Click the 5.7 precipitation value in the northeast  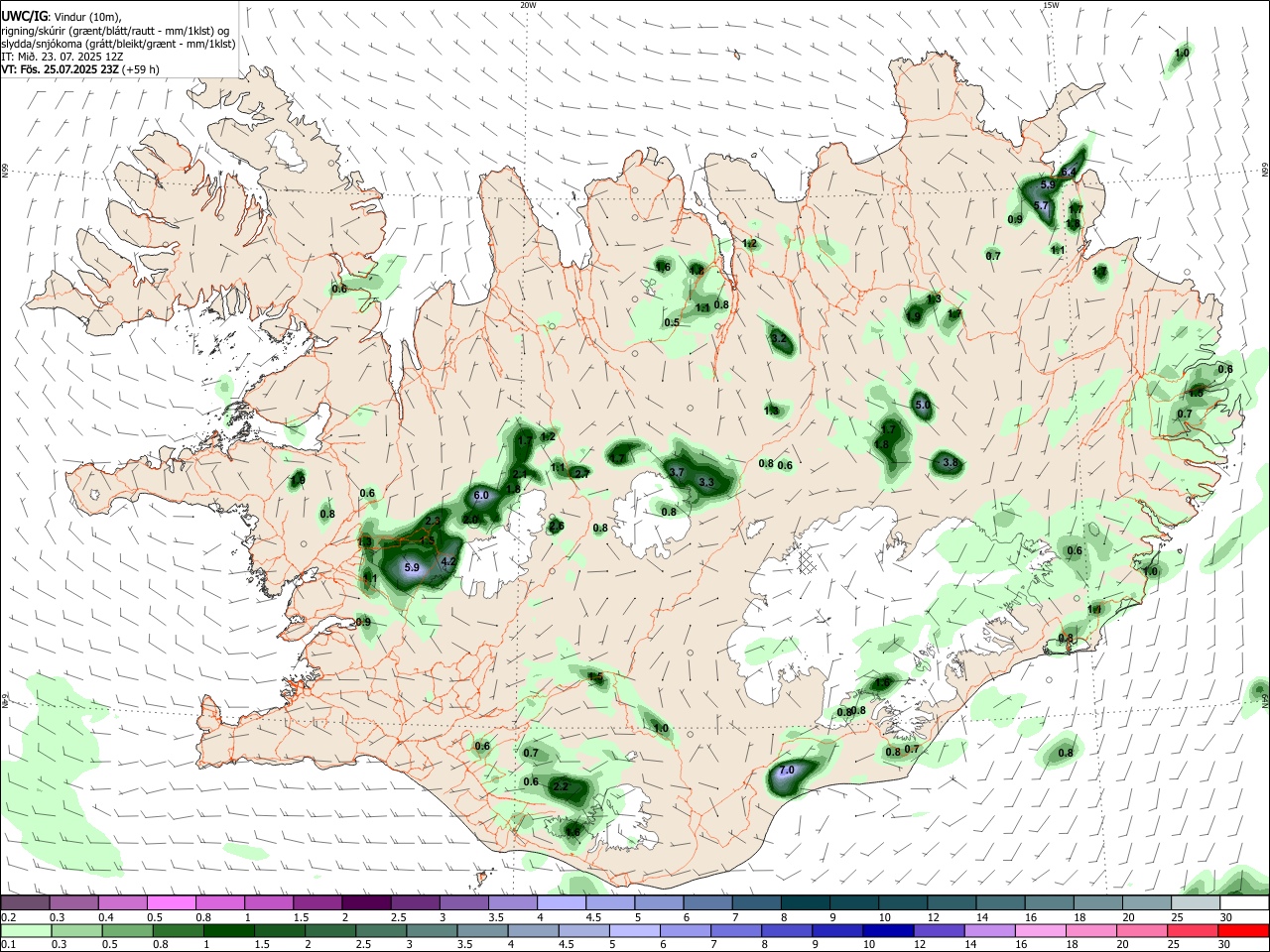[1042, 206]
